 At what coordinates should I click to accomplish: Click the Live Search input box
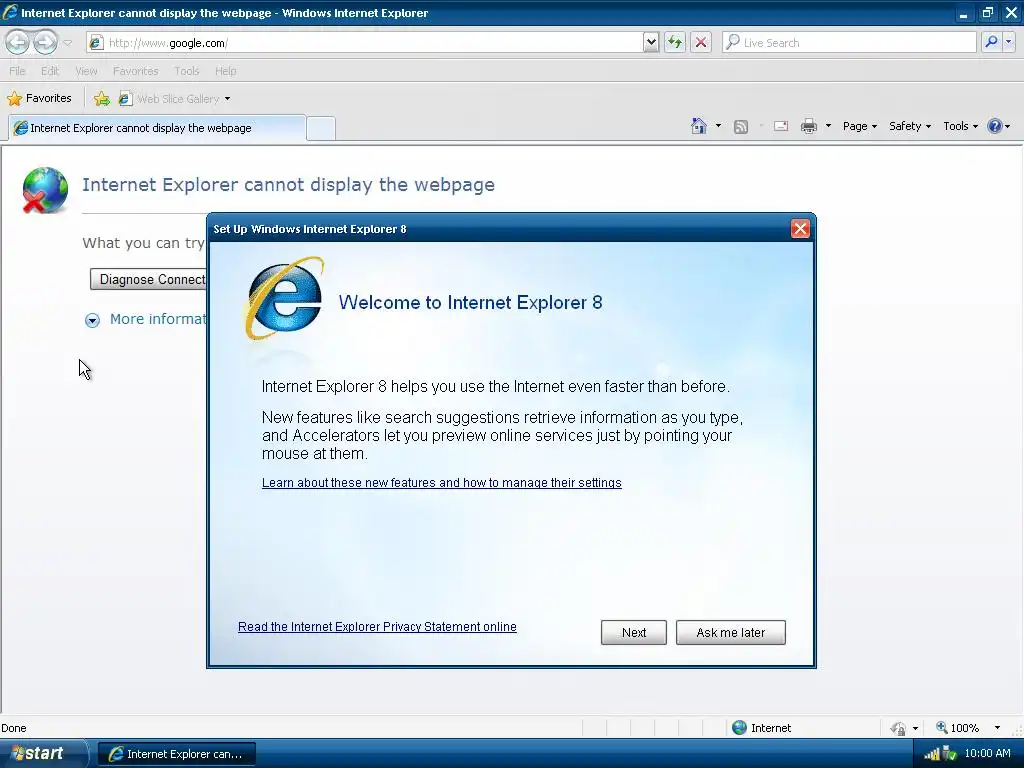pyautogui.click(x=850, y=43)
